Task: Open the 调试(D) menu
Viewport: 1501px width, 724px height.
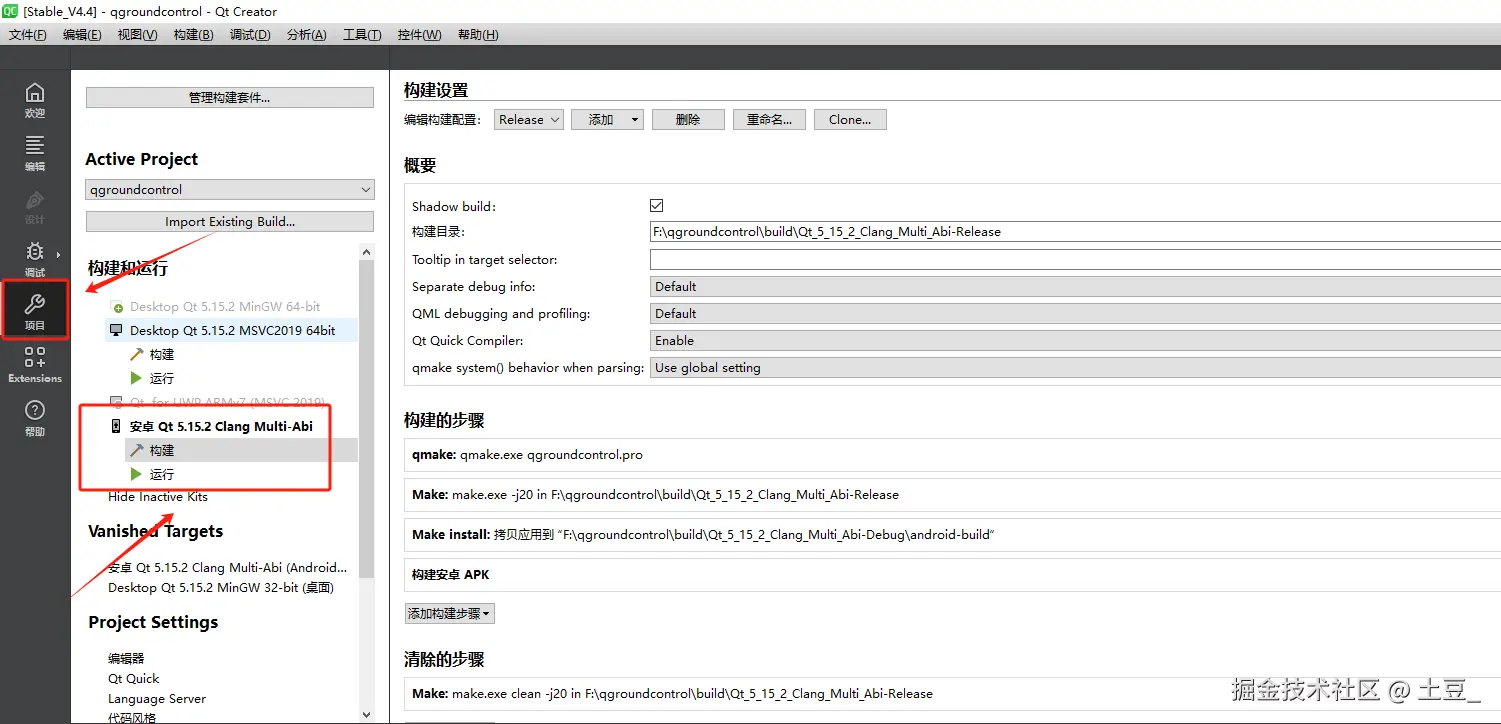Action: 250,34
